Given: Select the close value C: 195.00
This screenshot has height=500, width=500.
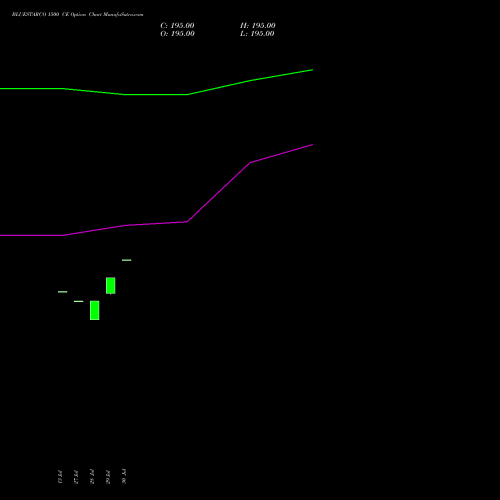Looking at the screenshot, I should pos(177,26).
